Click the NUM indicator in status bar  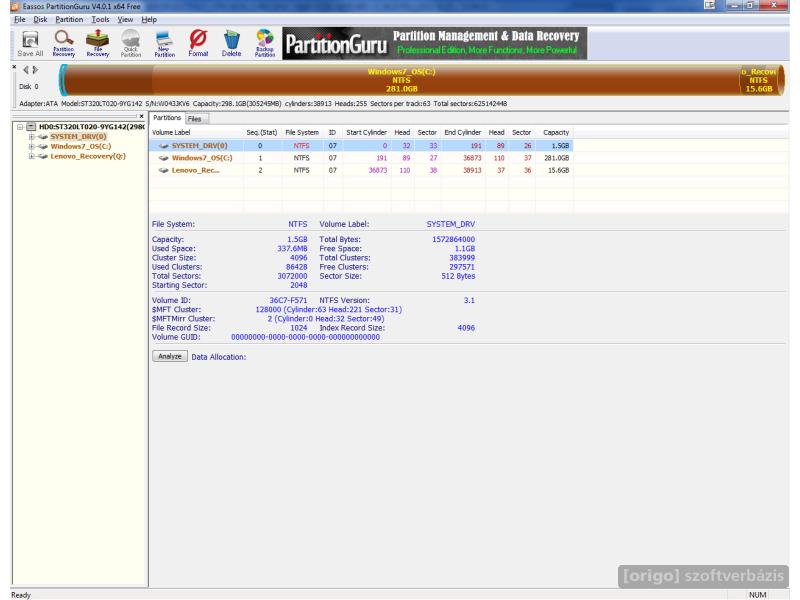click(x=758, y=595)
